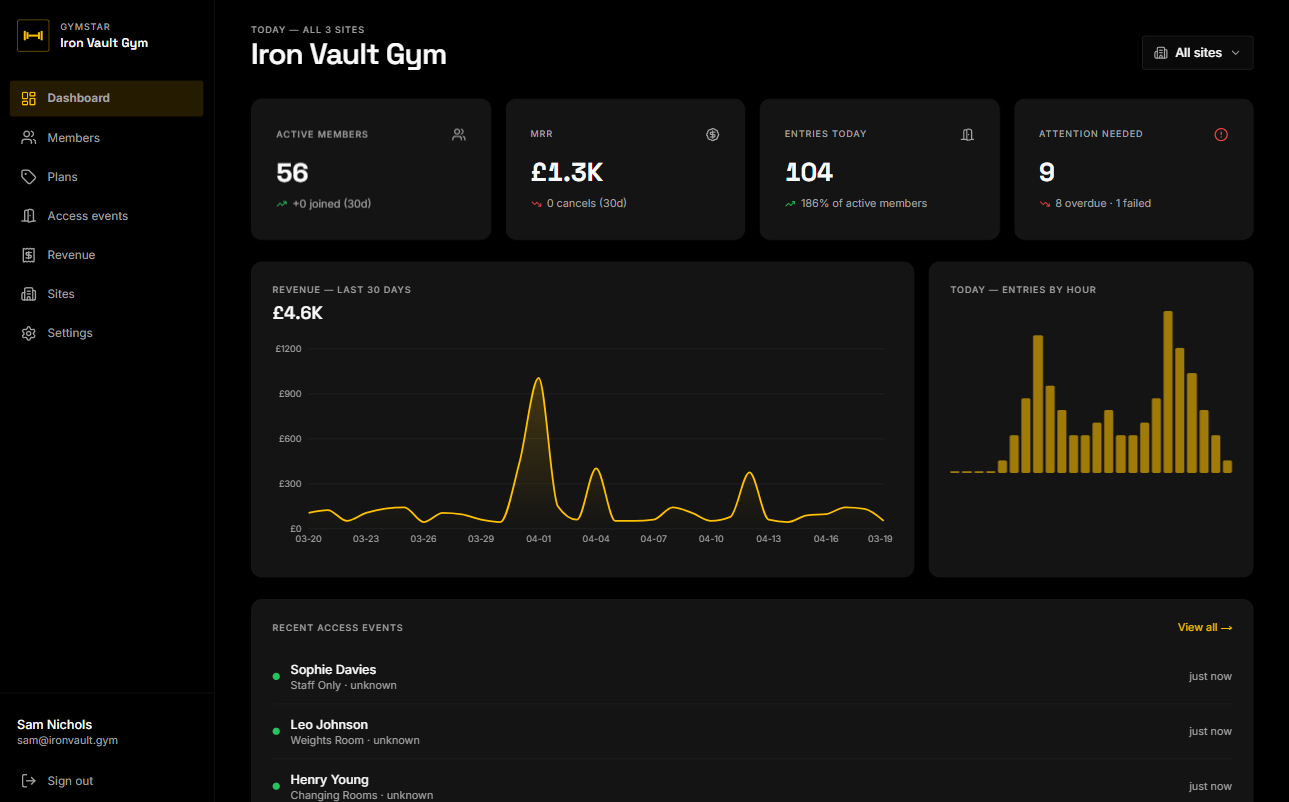The height and width of the screenshot is (802, 1289).
Task: Expand the All sites chevron
Action: click(x=1237, y=52)
